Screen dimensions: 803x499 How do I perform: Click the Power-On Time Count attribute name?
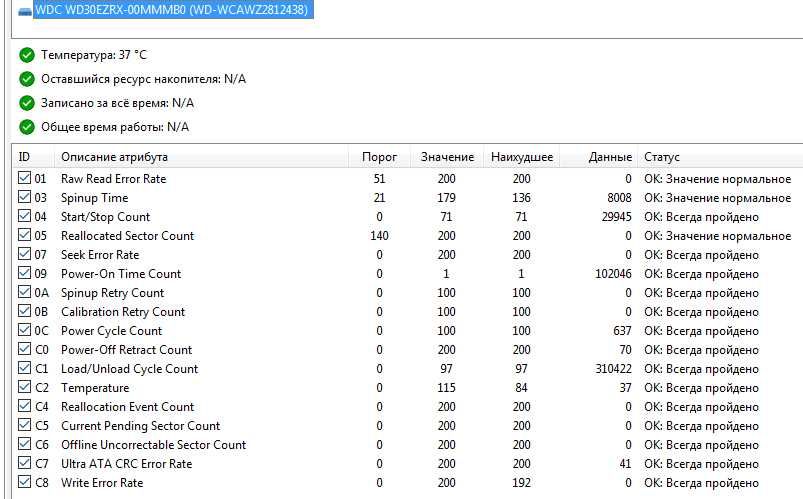pos(121,274)
